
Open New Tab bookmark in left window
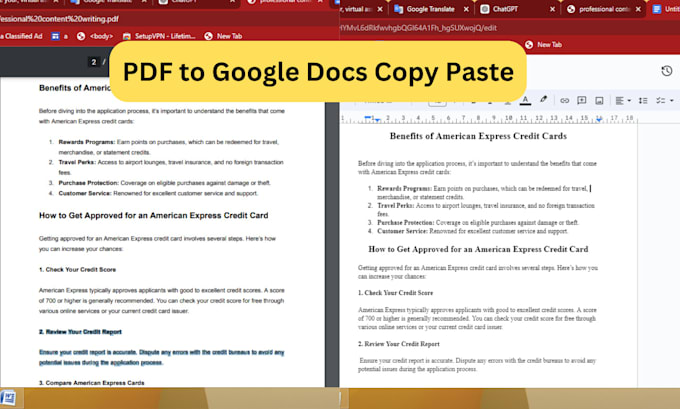223,36
